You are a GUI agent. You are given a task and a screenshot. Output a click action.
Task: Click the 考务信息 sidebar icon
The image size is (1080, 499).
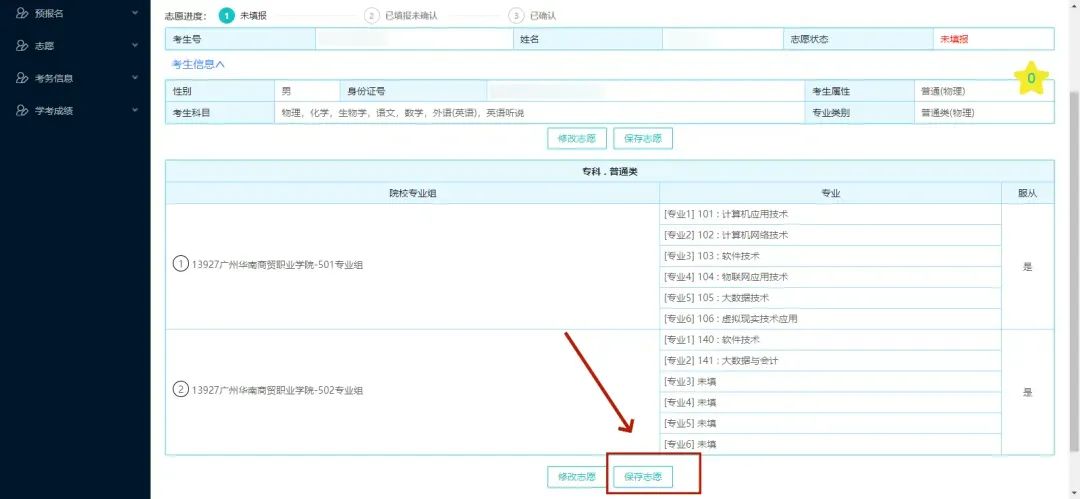click(22, 78)
